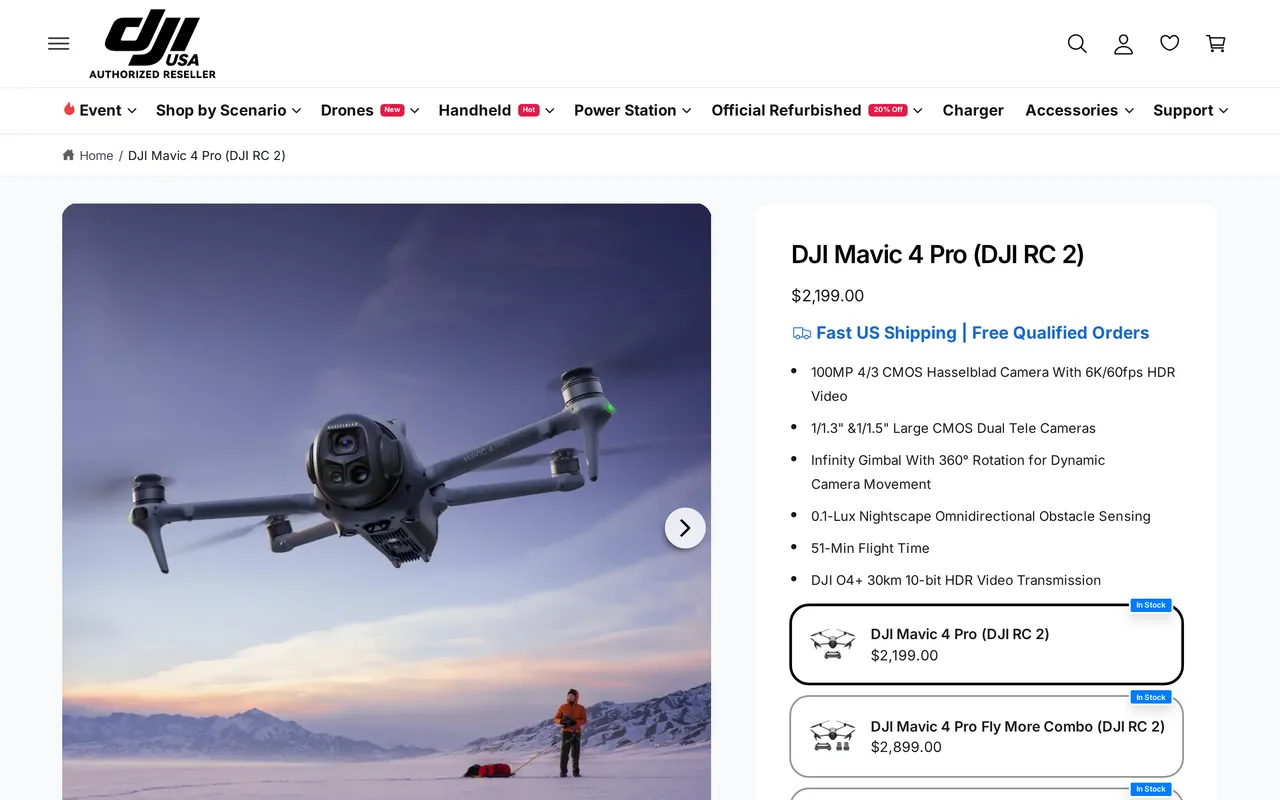Image resolution: width=1280 pixels, height=800 pixels.
Task: Open the hamburger menu icon
Action: [59, 43]
